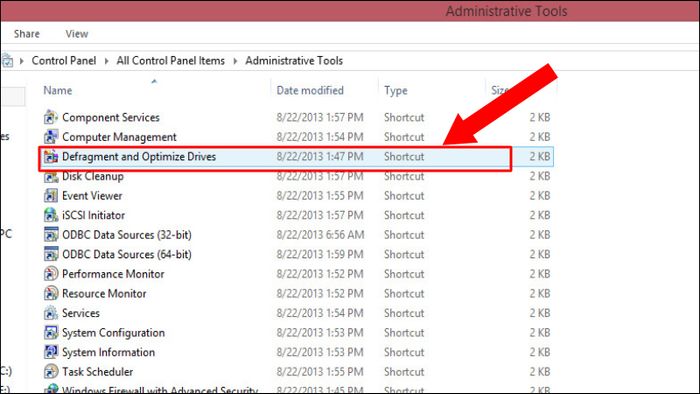Select ODBC Data Sources (32-bit) name

coord(127,235)
